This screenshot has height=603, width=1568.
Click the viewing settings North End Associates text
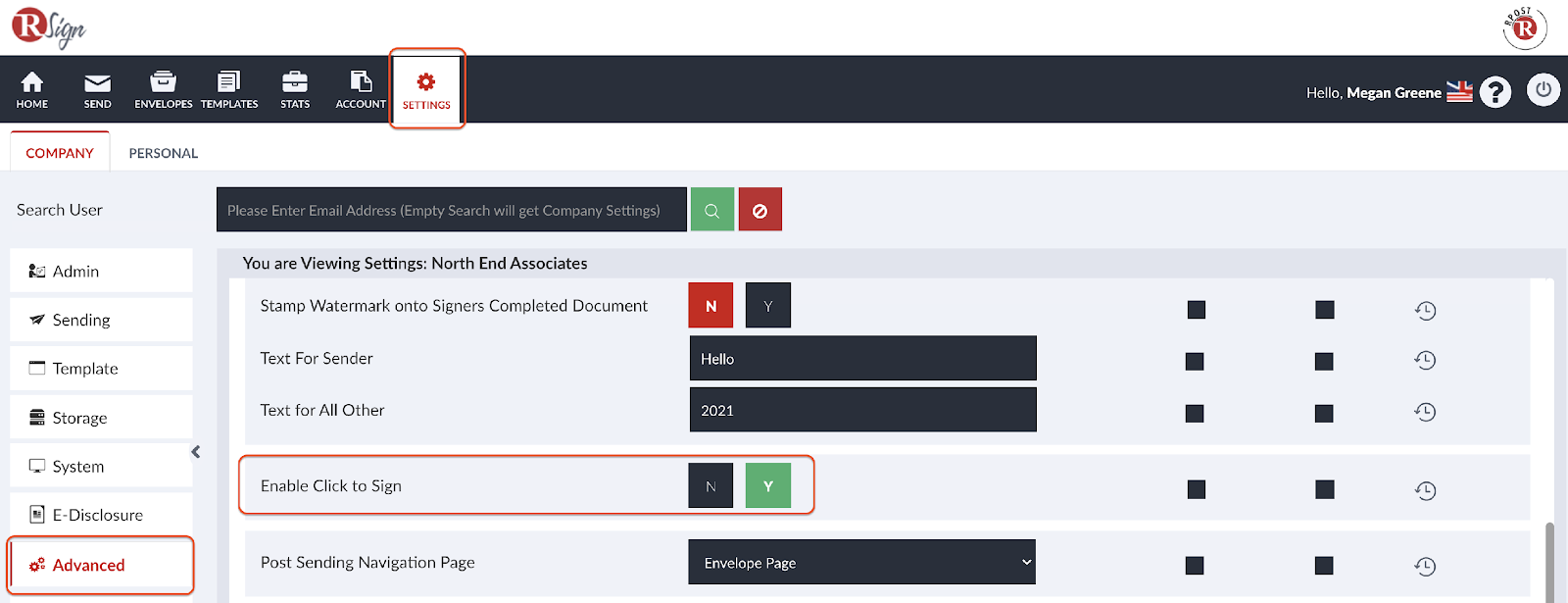tap(415, 263)
